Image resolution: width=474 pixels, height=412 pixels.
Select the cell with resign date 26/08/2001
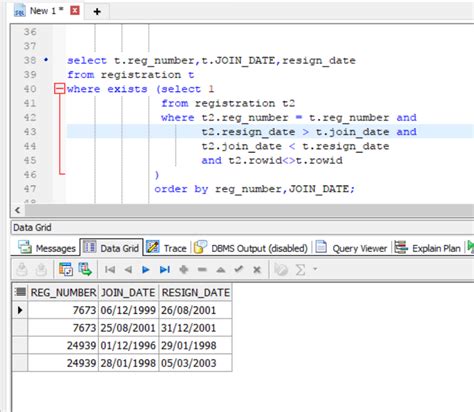(x=195, y=310)
